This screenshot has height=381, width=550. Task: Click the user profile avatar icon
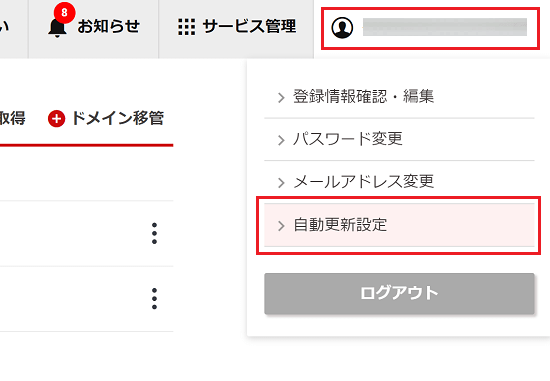click(x=342, y=27)
